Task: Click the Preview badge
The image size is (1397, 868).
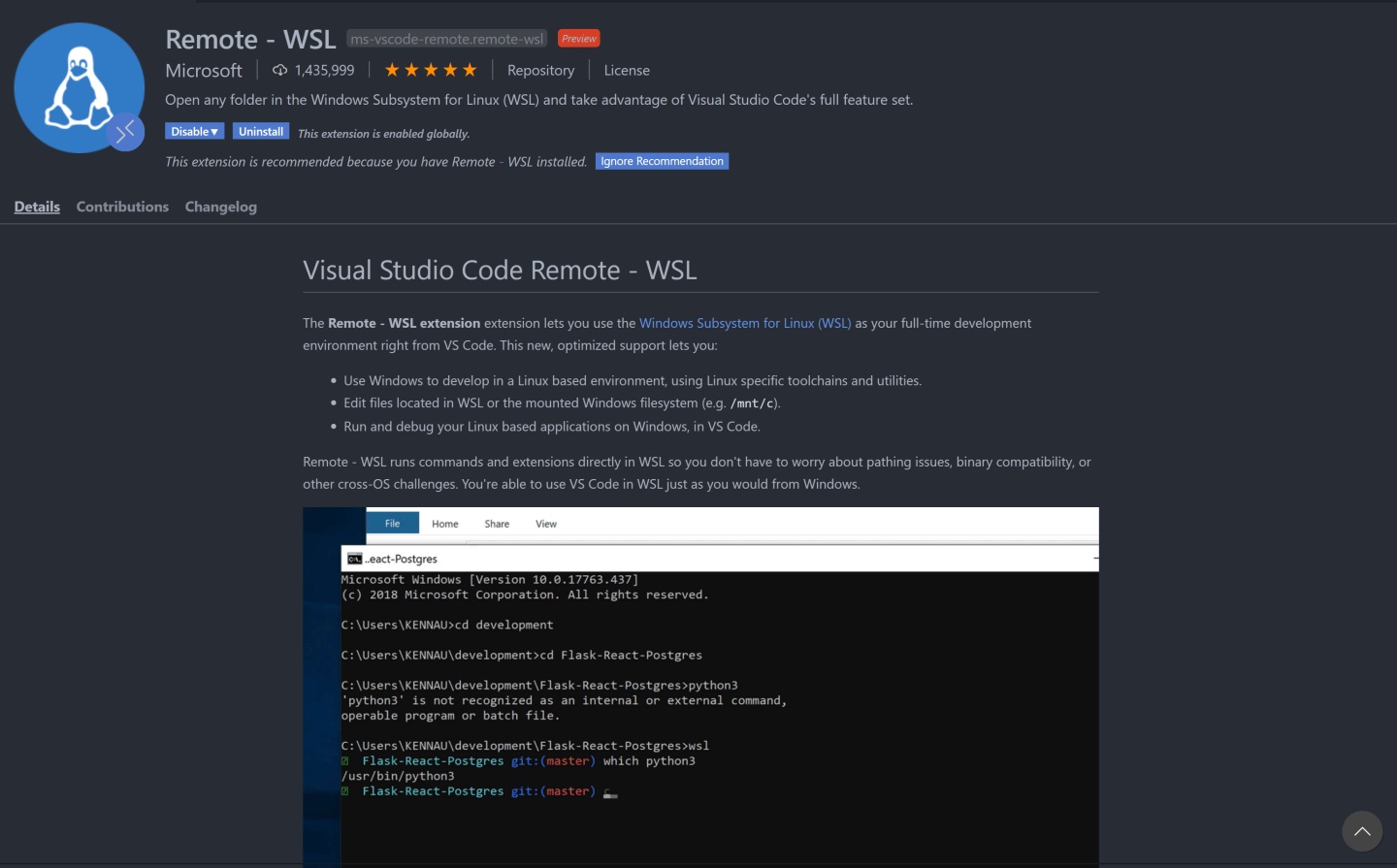Action: (x=579, y=39)
